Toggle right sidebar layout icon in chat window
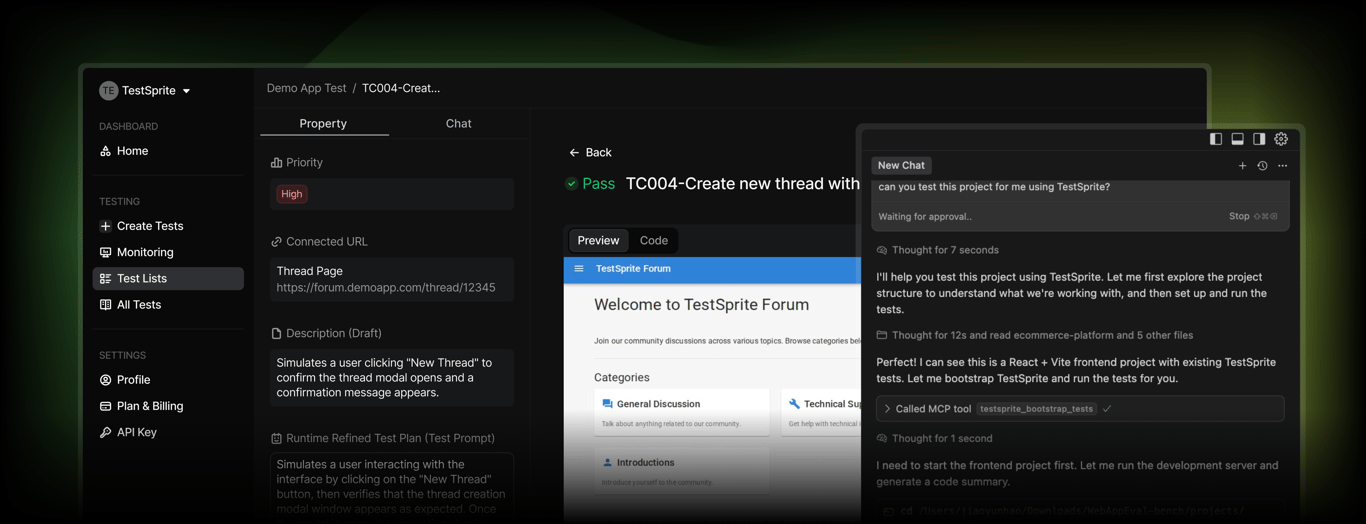 click(x=1259, y=139)
